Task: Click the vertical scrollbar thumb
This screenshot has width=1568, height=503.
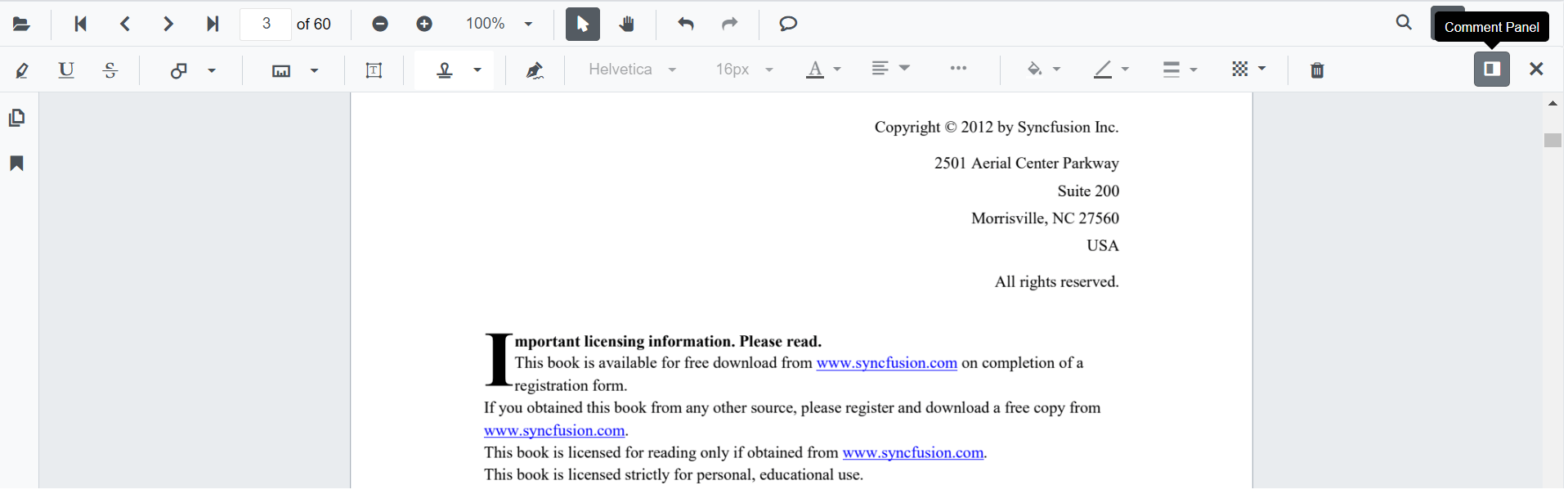Action: tap(1552, 140)
